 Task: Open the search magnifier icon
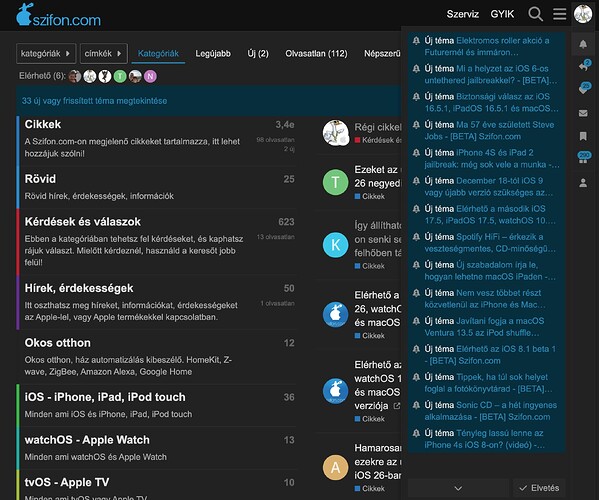535,14
